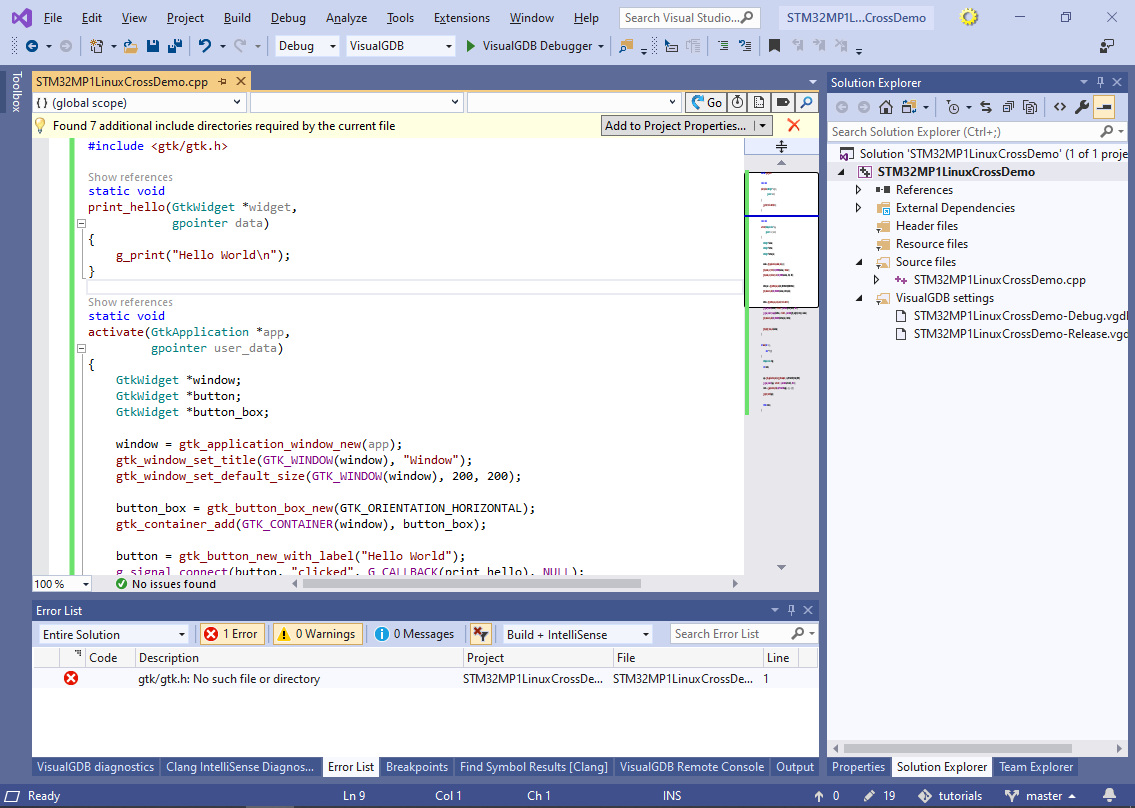Image resolution: width=1135 pixels, height=808 pixels.
Task: Click the tutorials repository in status bar
Action: click(x=950, y=795)
